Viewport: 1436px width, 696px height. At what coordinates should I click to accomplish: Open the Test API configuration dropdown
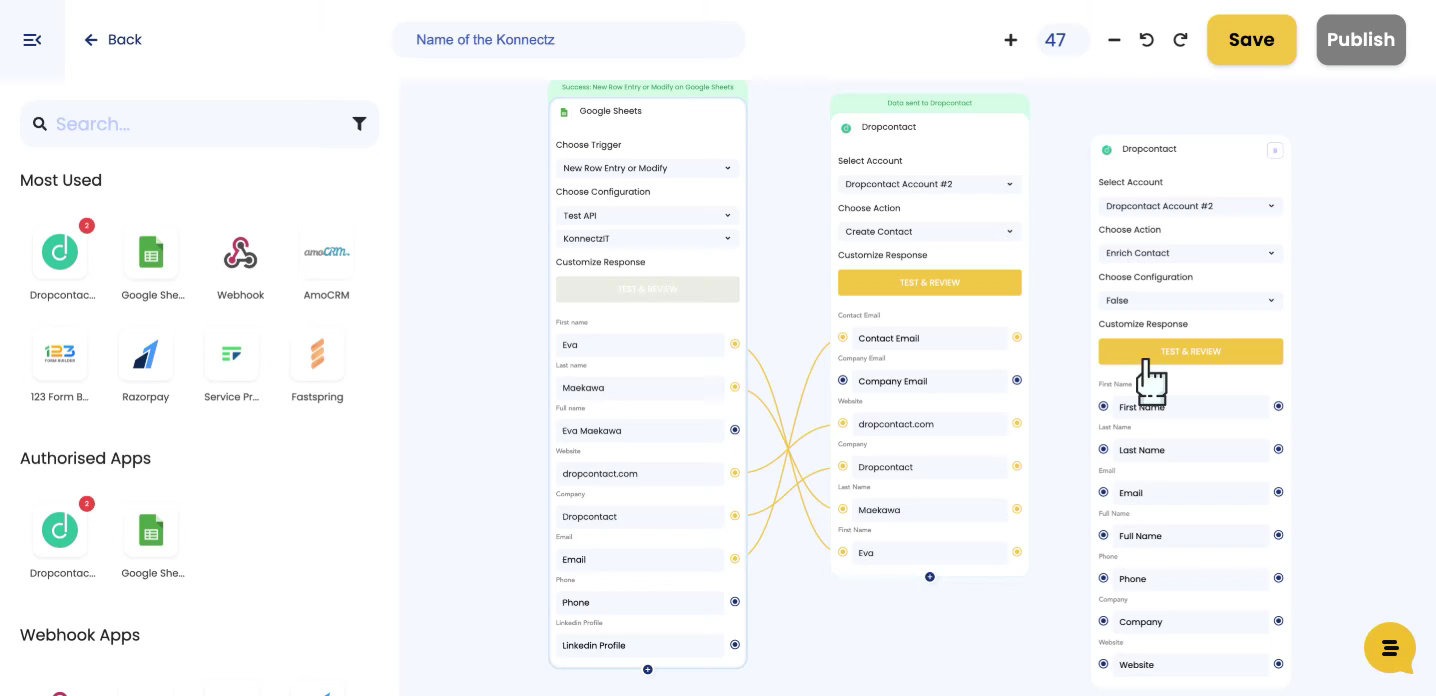648,215
